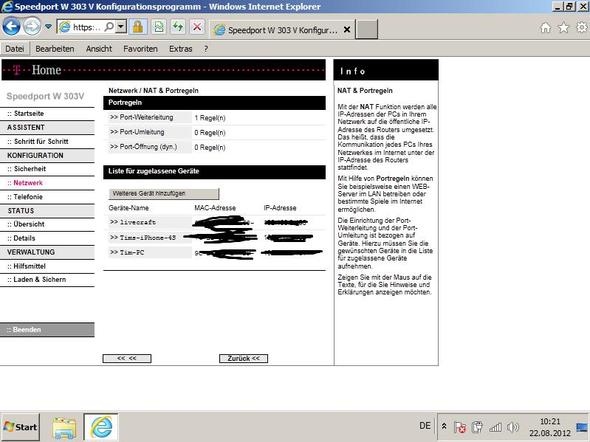
Task: Click the compatibility view page icon
Action: pos(159,27)
